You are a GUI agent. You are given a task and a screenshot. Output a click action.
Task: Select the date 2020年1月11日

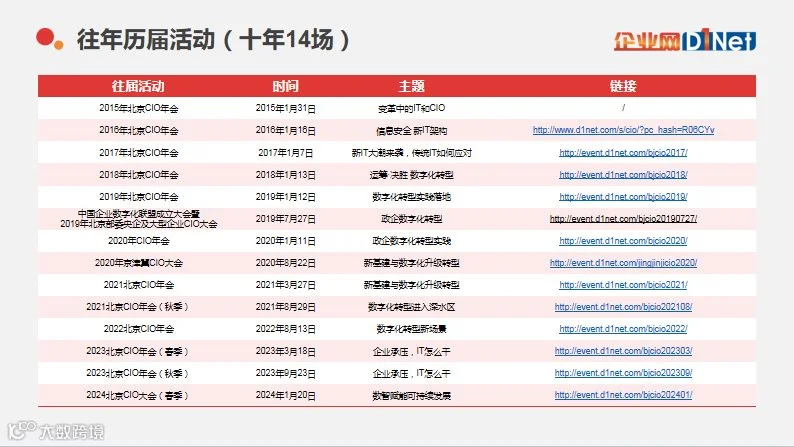[x=286, y=241]
